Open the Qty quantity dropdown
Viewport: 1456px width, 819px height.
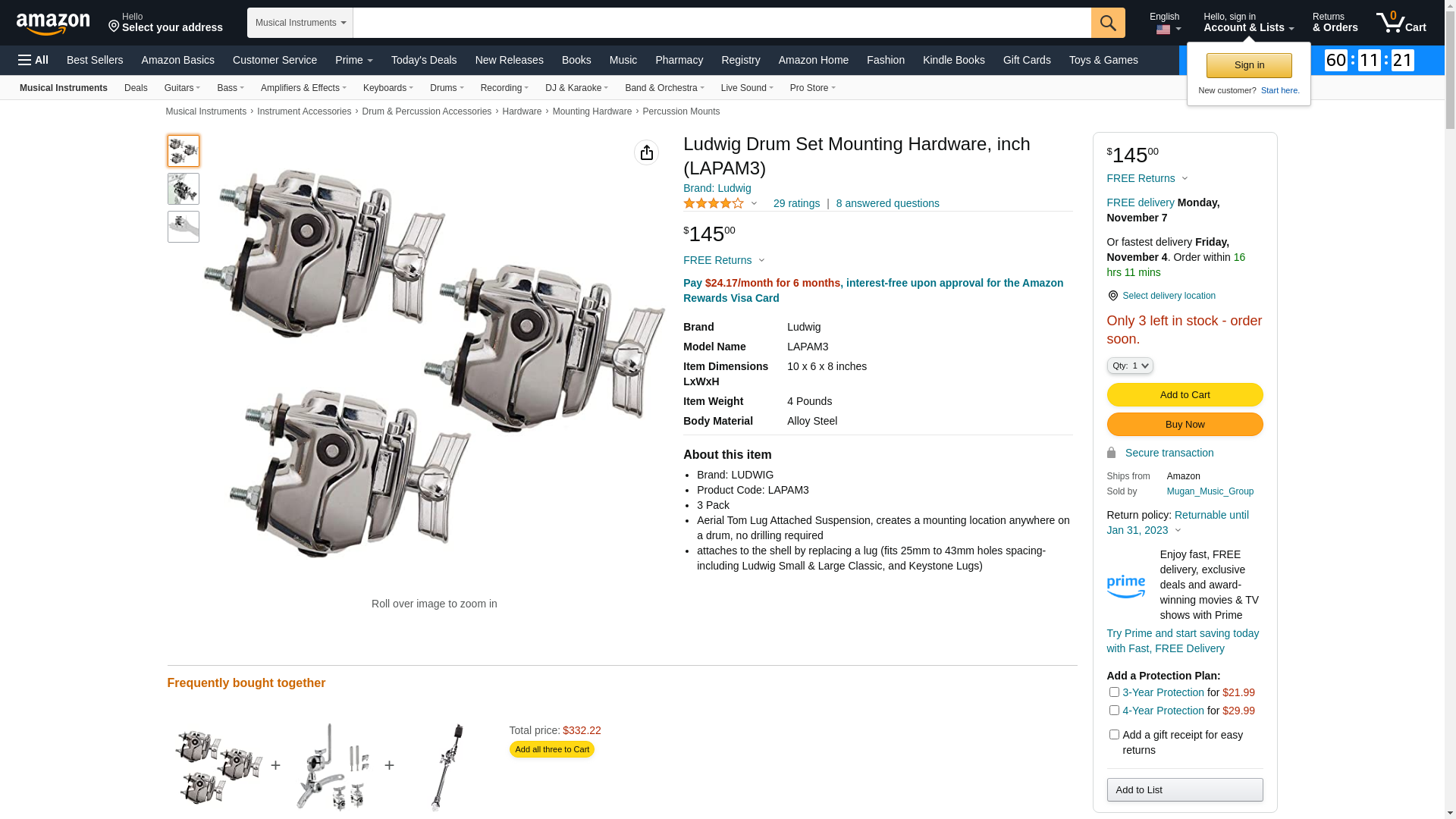click(x=1130, y=366)
